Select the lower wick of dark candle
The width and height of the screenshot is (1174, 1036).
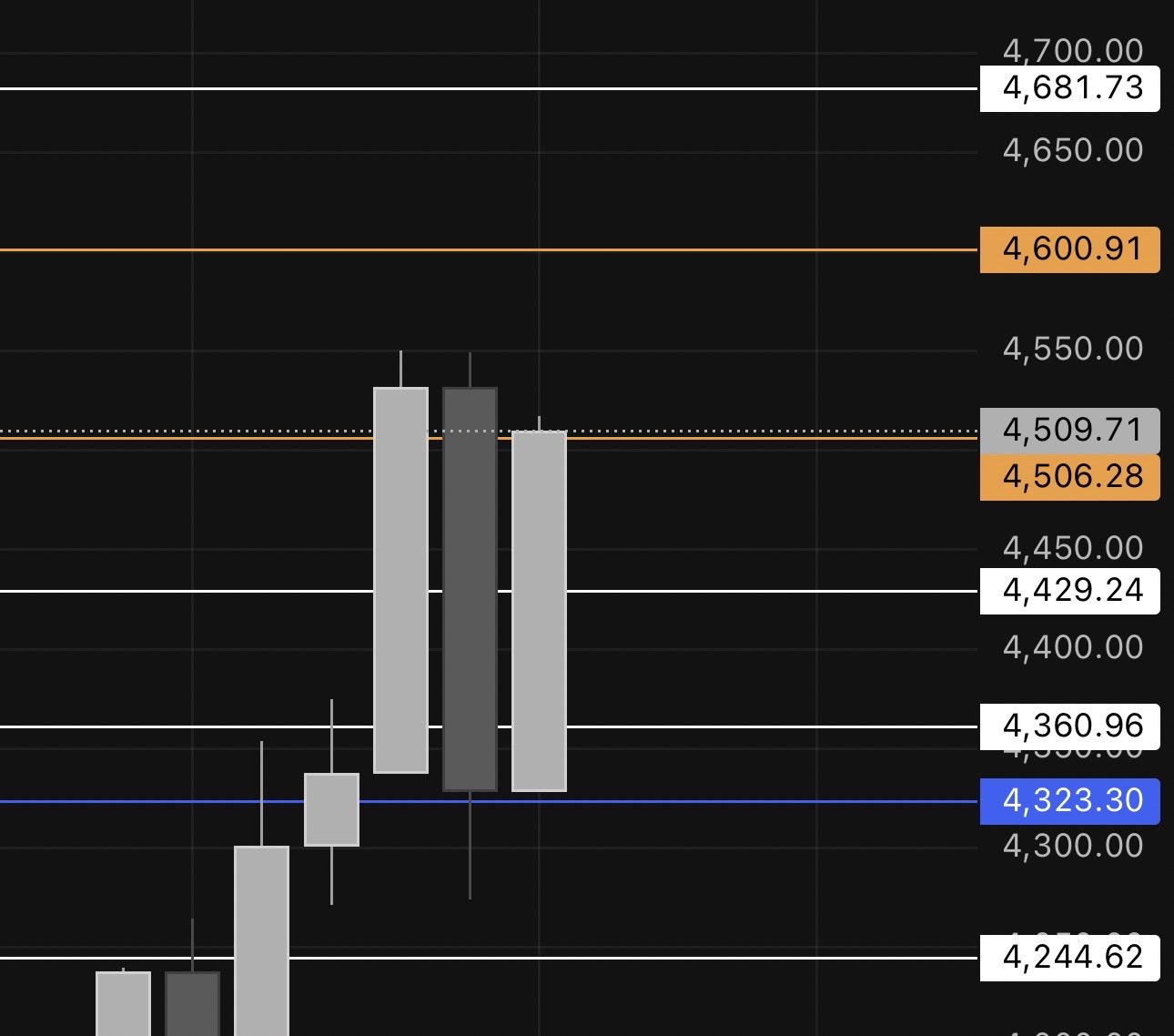pos(470,845)
